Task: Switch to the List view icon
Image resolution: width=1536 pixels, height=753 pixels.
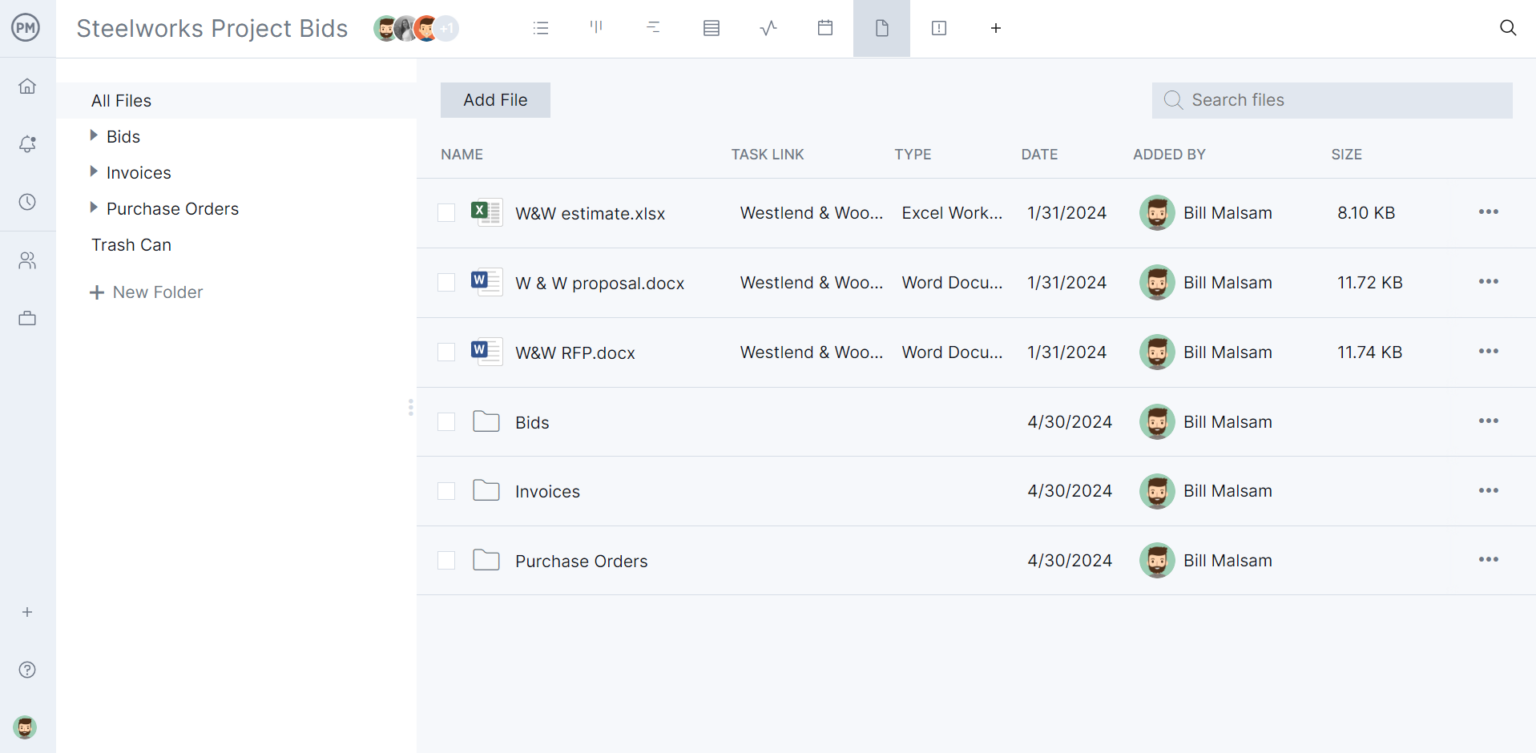Action: [541, 28]
